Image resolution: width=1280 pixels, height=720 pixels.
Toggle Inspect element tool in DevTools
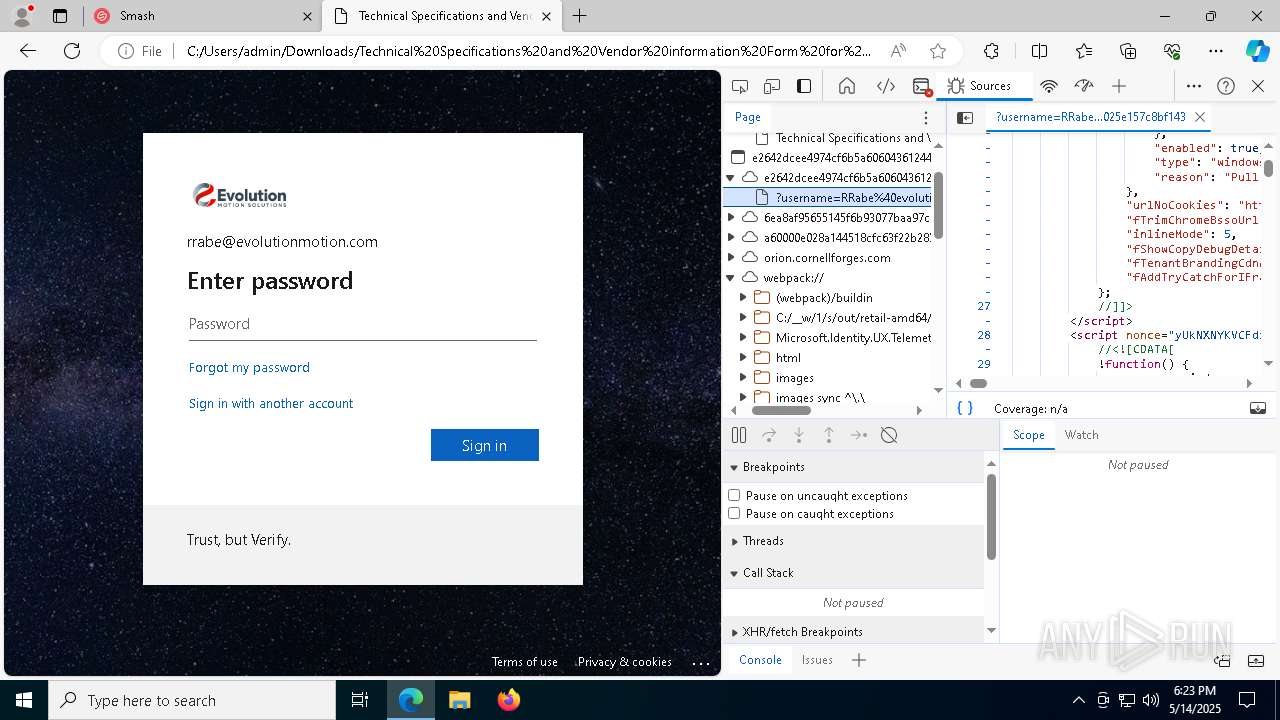[x=740, y=86]
